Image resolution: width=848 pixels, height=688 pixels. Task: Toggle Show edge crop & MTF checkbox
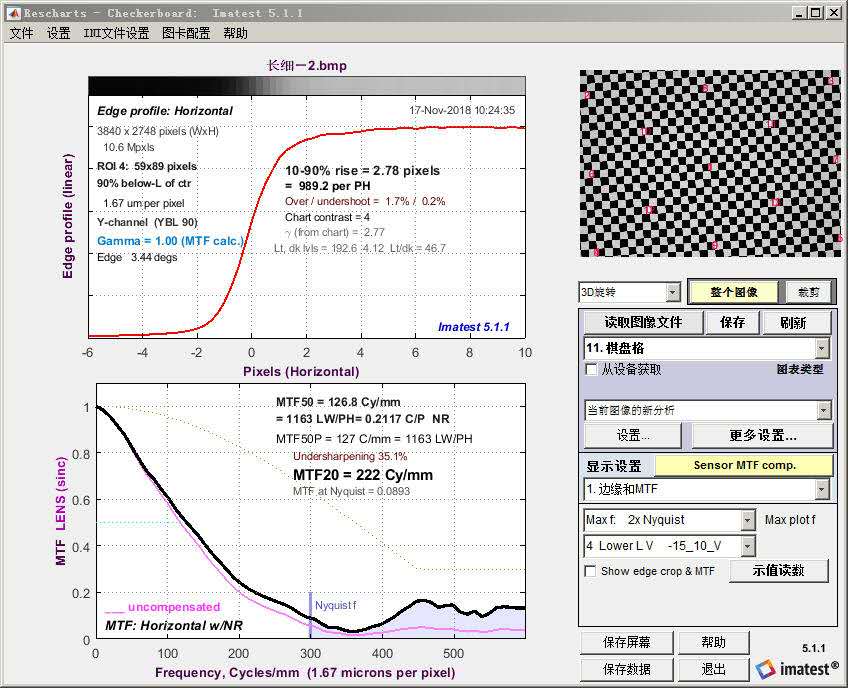click(592, 571)
